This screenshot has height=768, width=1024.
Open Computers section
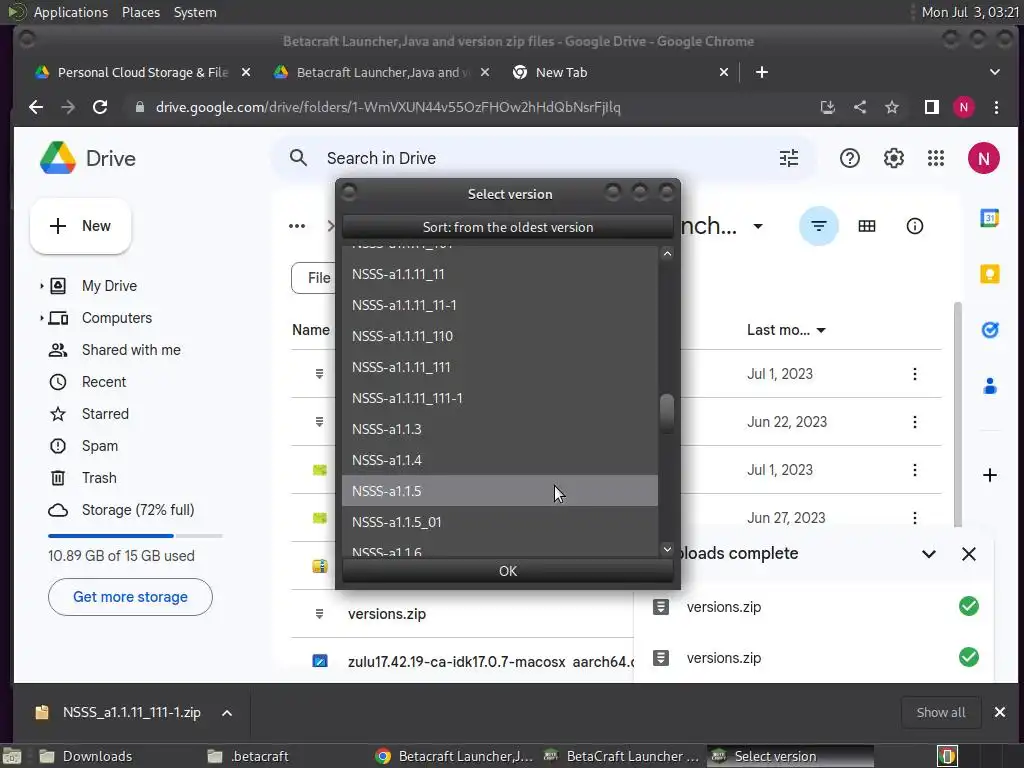pyautogui.click(x=116, y=318)
